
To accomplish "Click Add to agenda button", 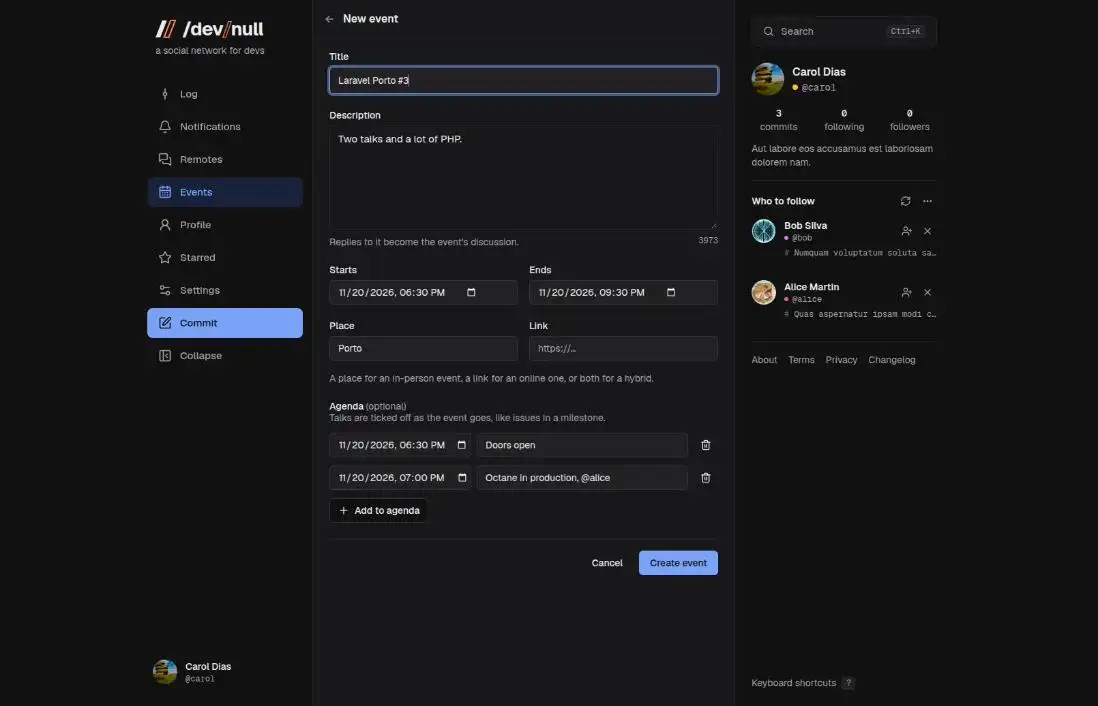I will click(x=378, y=511).
